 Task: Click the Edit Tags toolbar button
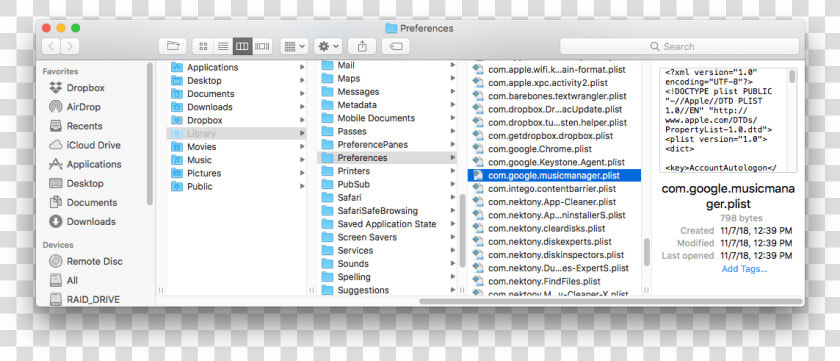[396, 46]
